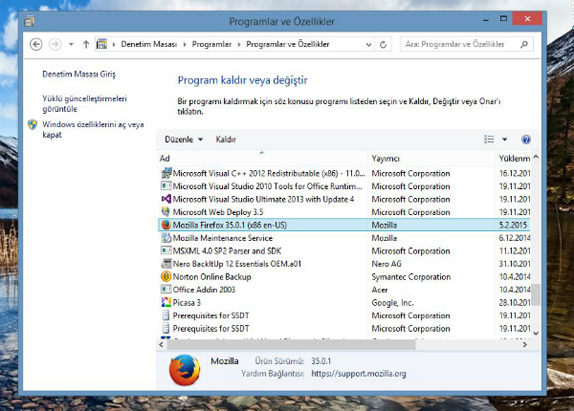Click the Forward navigation arrow
574x411 pixels.
pos(55,44)
